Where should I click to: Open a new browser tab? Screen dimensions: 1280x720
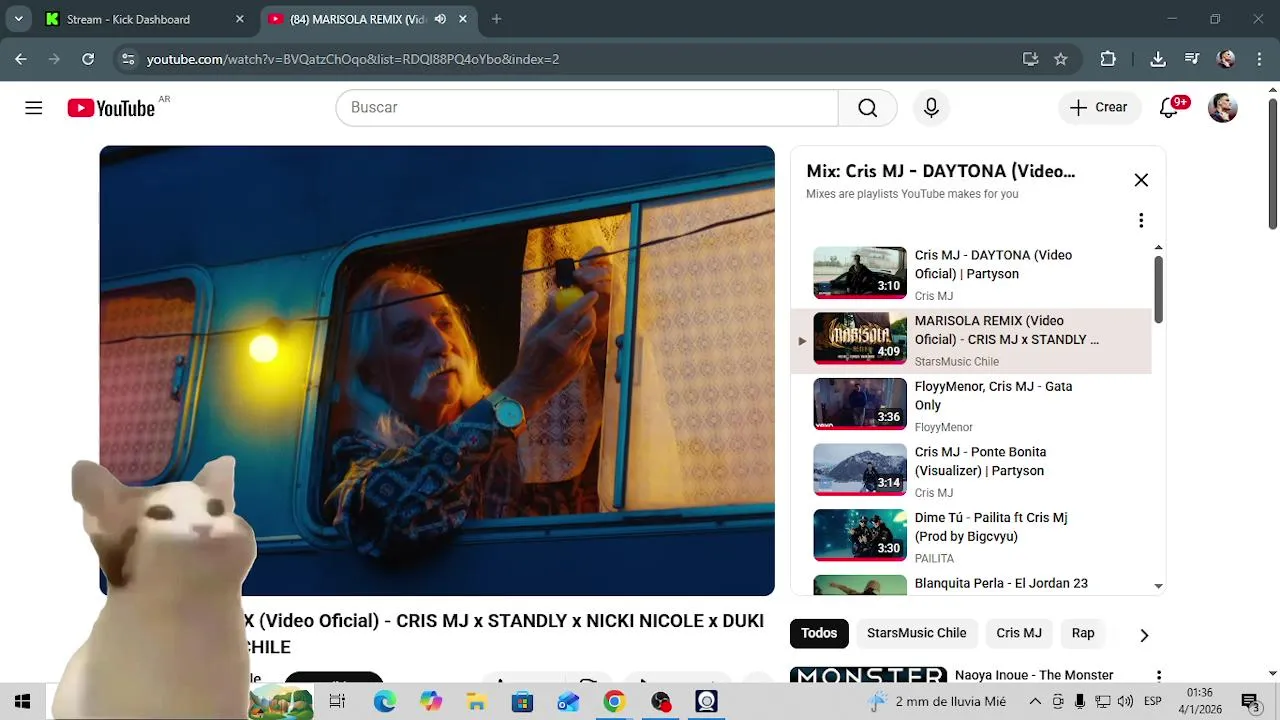497,19
